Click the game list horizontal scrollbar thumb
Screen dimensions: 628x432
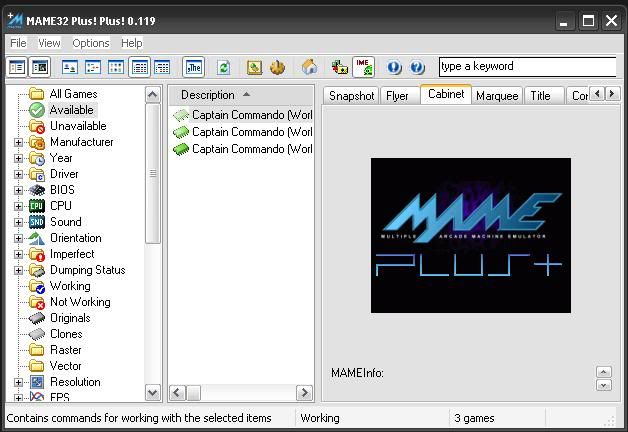click(x=194, y=393)
